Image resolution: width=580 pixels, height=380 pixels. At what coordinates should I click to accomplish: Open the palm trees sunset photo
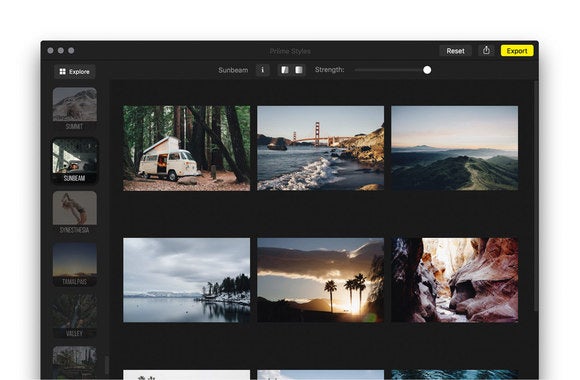coord(320,280)
